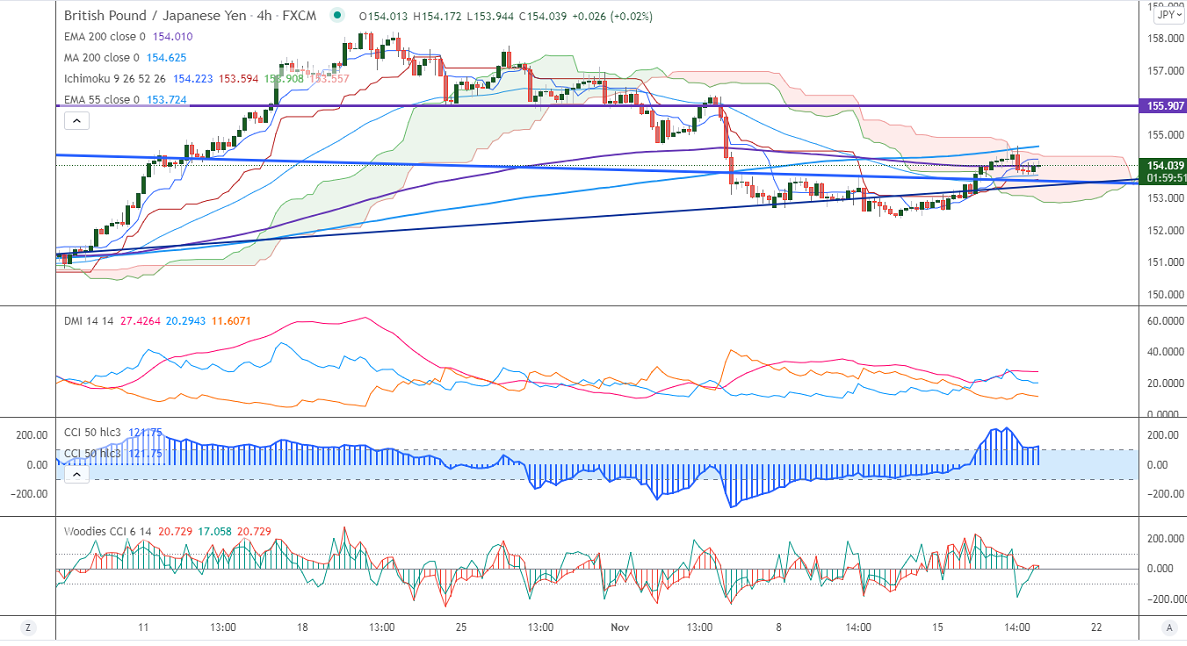Select the DMI 14 14 legend
This screenshot has width=1187, height=646.
point(89,321)
